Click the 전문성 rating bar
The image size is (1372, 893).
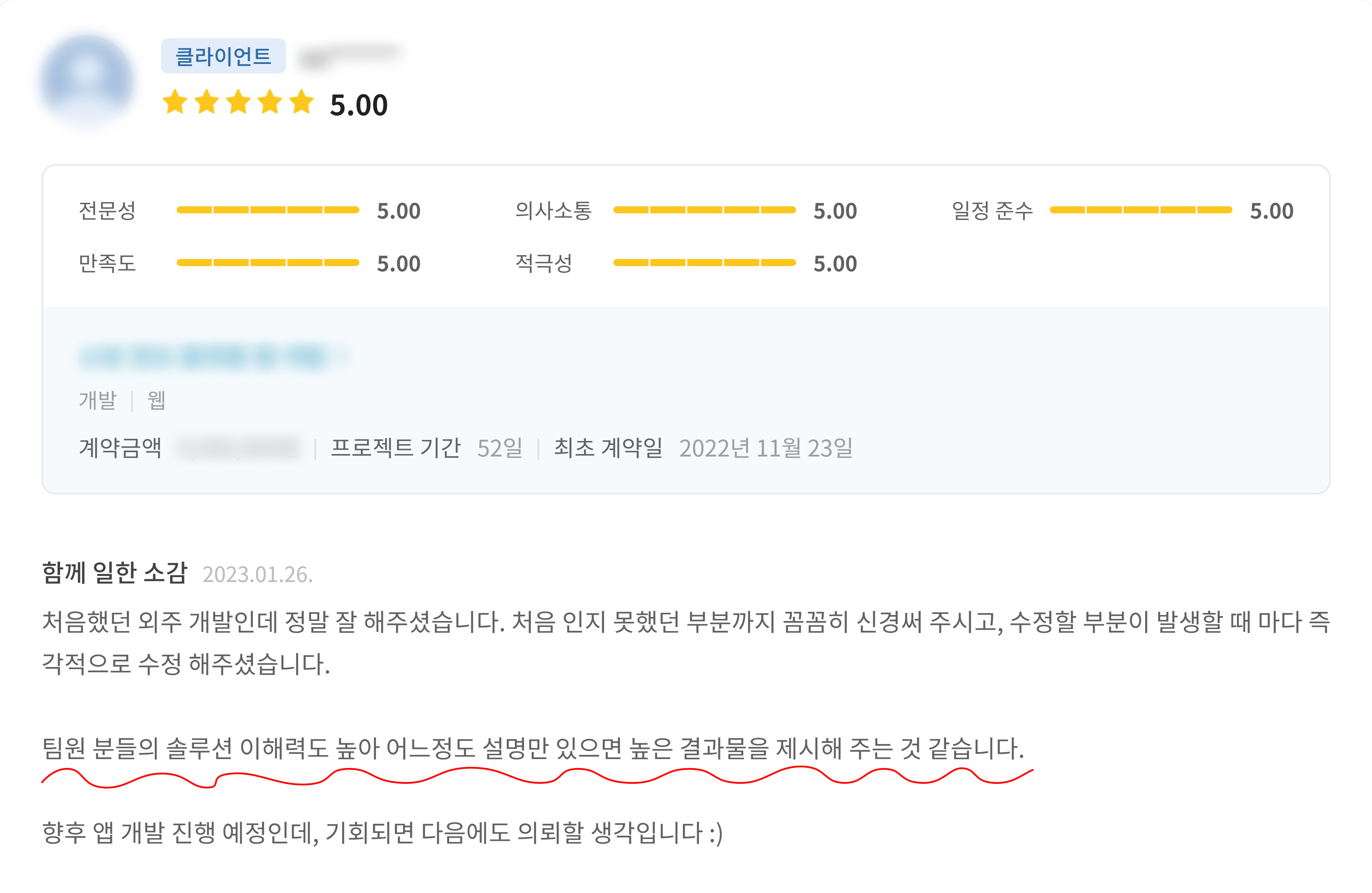[x=267, y=211]
